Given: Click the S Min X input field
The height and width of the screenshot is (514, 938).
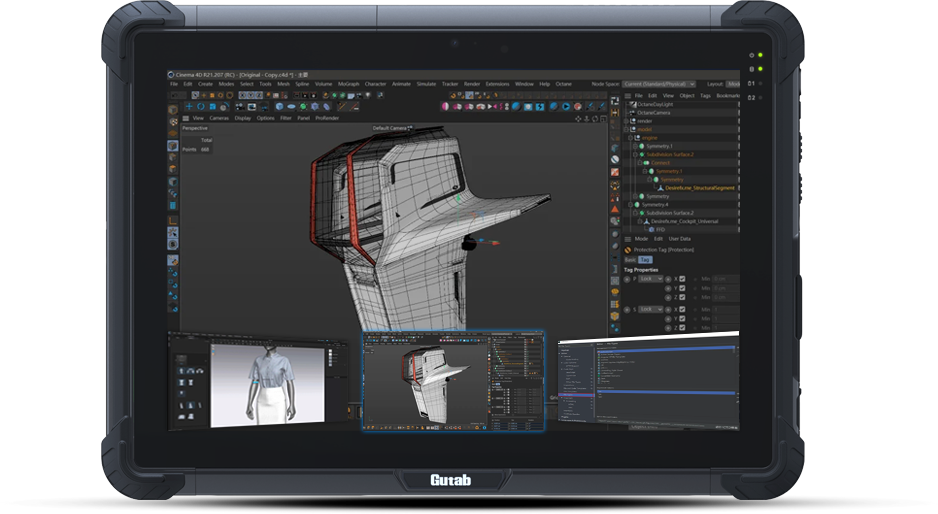Looking at the screenshot, I should point(726,309).
